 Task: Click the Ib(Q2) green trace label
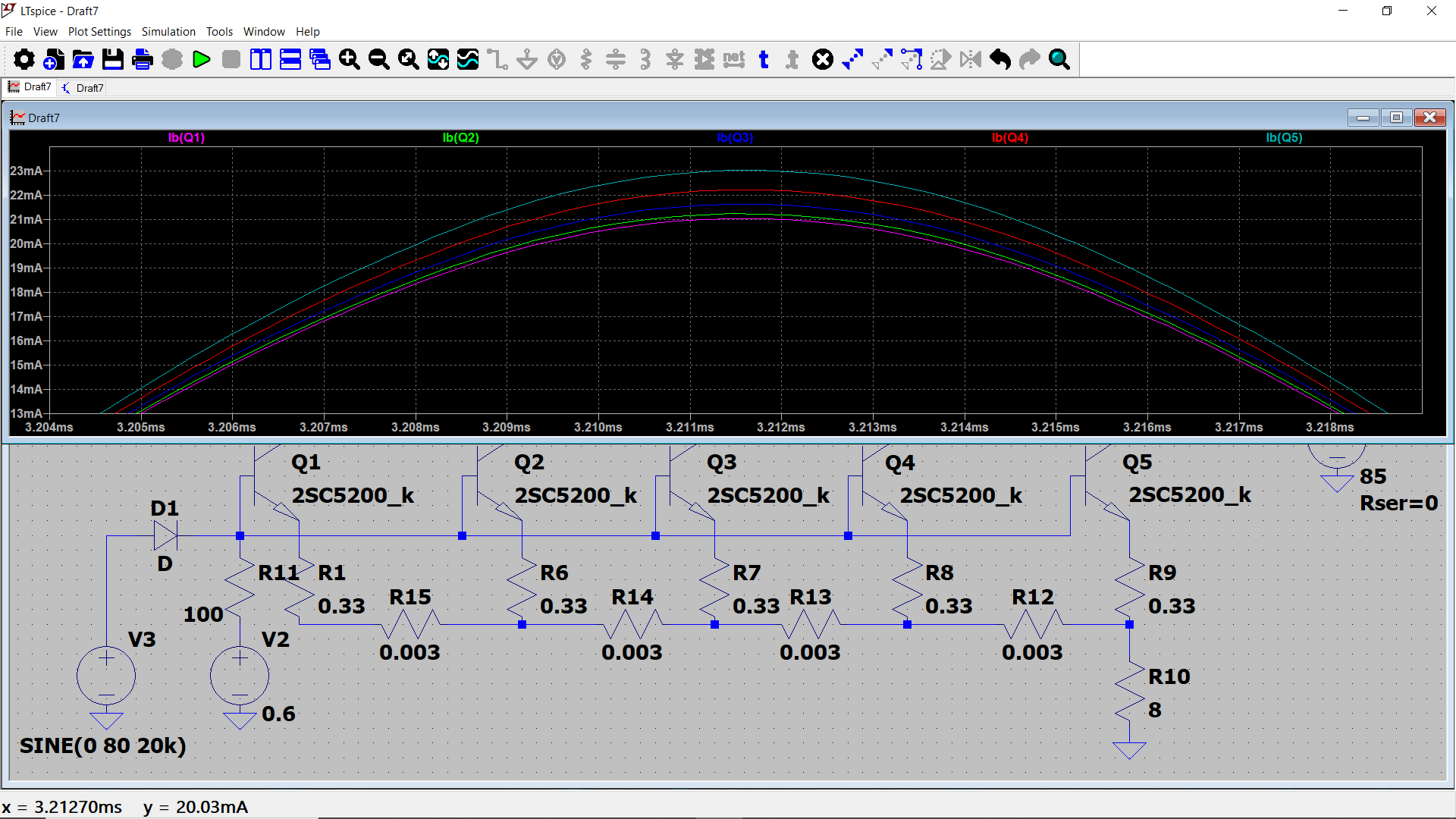coord(461,138)
